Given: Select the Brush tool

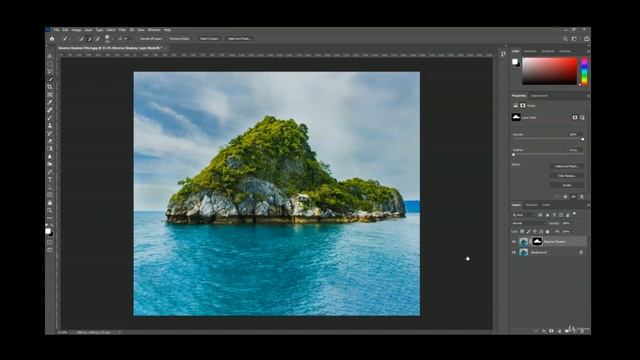Looking at the screenshot, I should coord(51,118).
